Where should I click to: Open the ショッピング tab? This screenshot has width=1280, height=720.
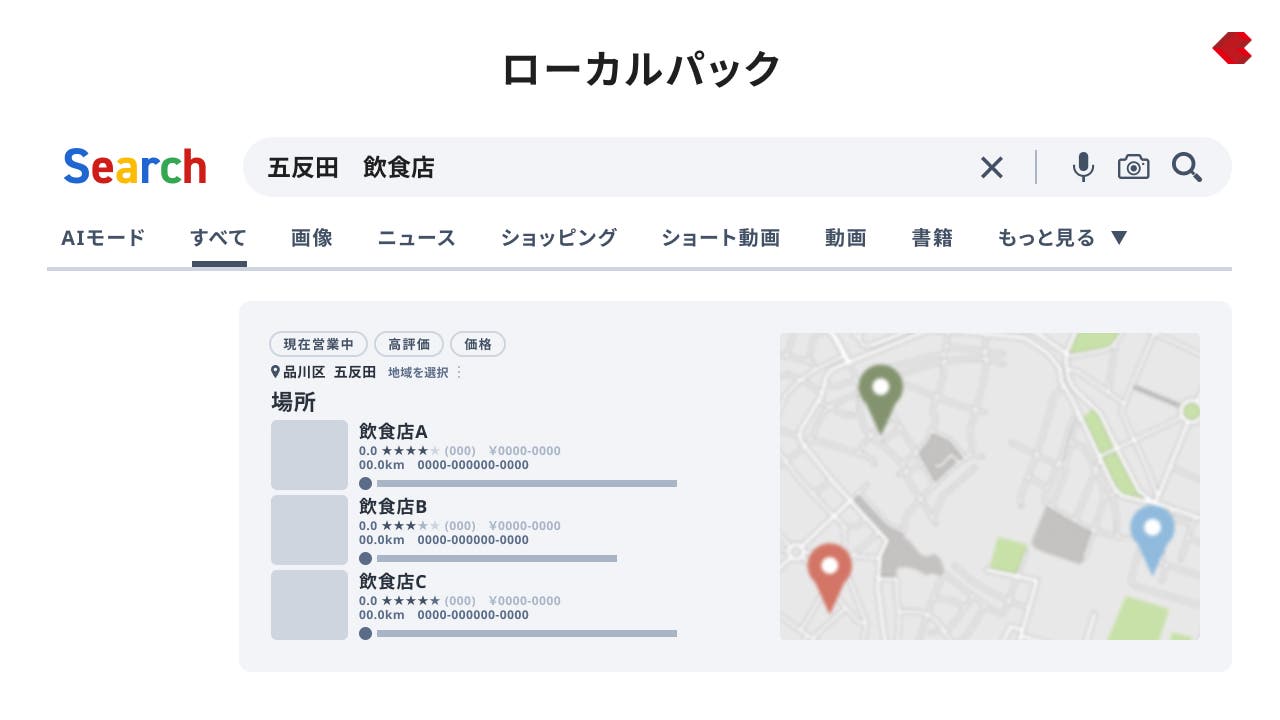[559, 238]
